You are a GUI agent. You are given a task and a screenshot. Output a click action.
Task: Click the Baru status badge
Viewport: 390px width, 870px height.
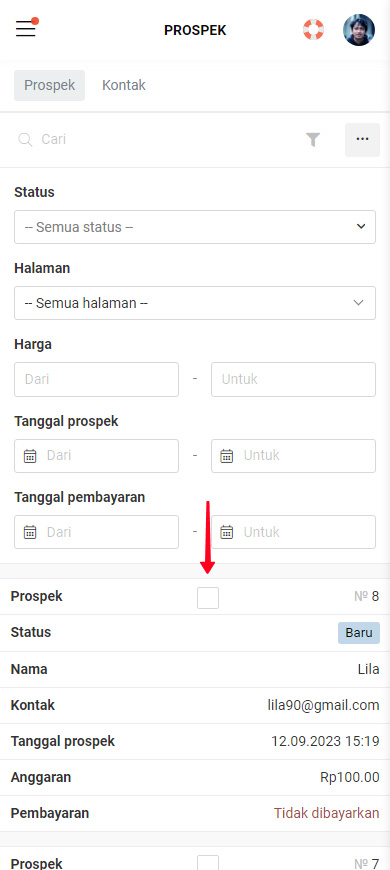pyautogui.click(x=359, y=633)
